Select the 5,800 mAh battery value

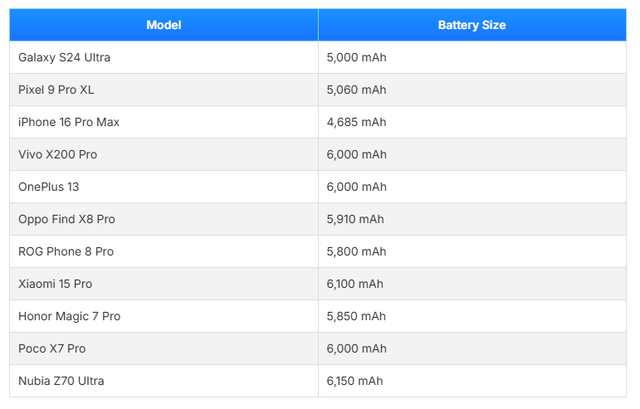click(x=356, y=252)
